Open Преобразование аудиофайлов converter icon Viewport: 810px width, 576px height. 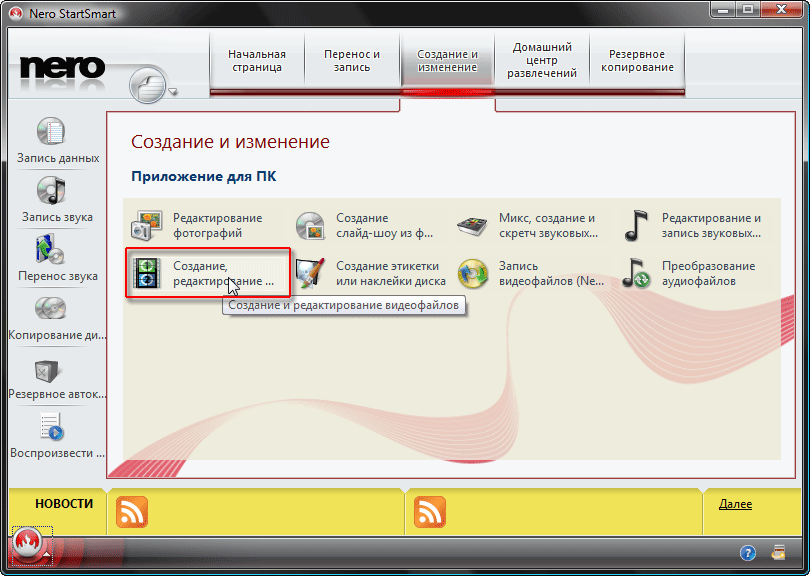(636, 273)
